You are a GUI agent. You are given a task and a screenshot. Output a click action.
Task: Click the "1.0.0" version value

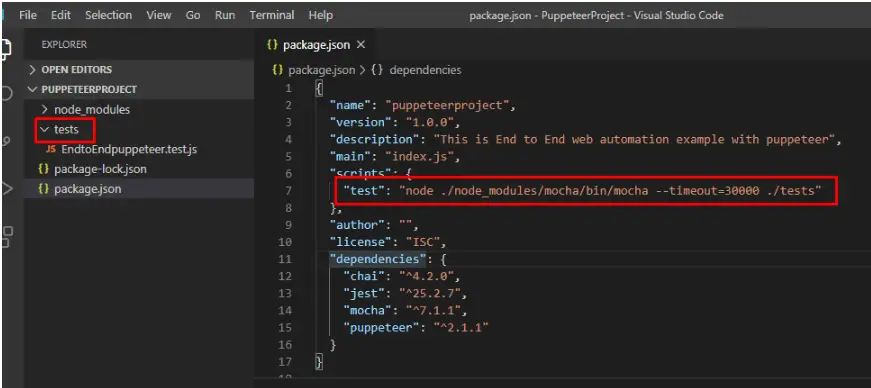[431, 122]
